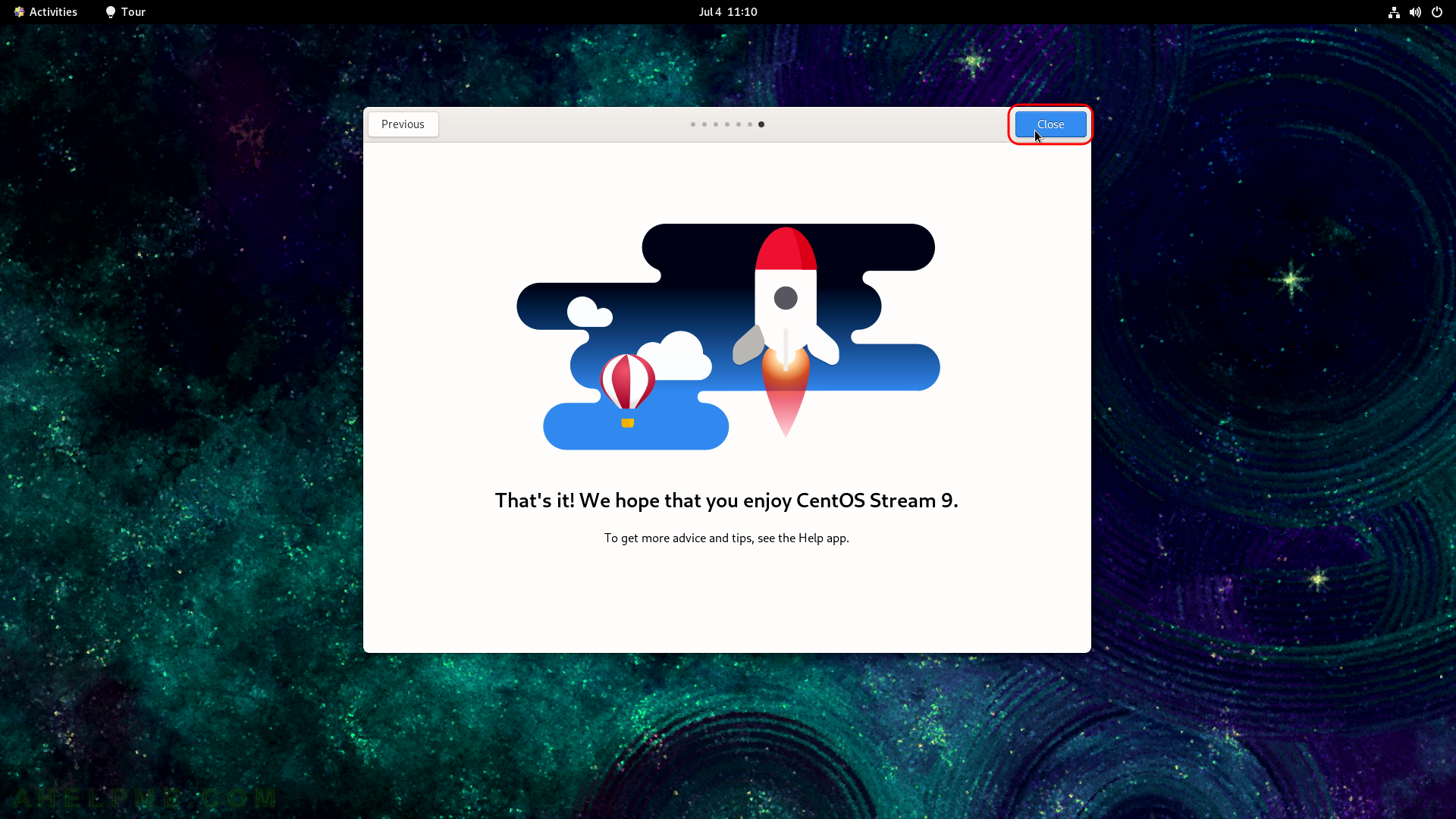Open the Activities overview
The height and width of the screenshot is (819, 1456).
[x=45, y=12]
